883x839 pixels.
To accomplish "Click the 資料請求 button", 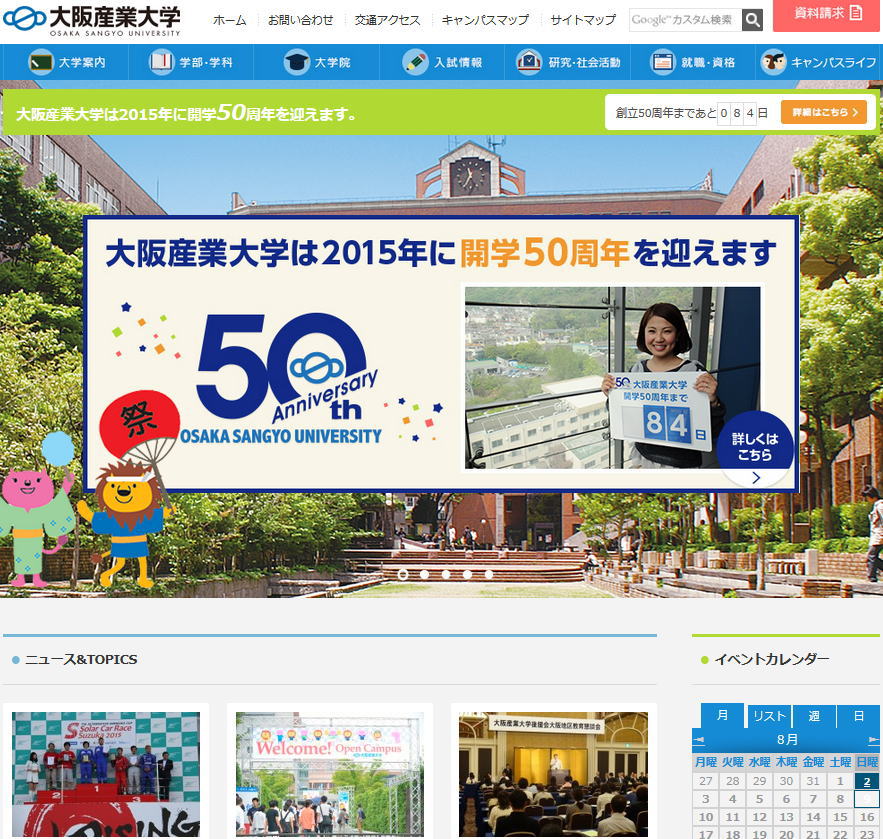I will click(826, 14).
